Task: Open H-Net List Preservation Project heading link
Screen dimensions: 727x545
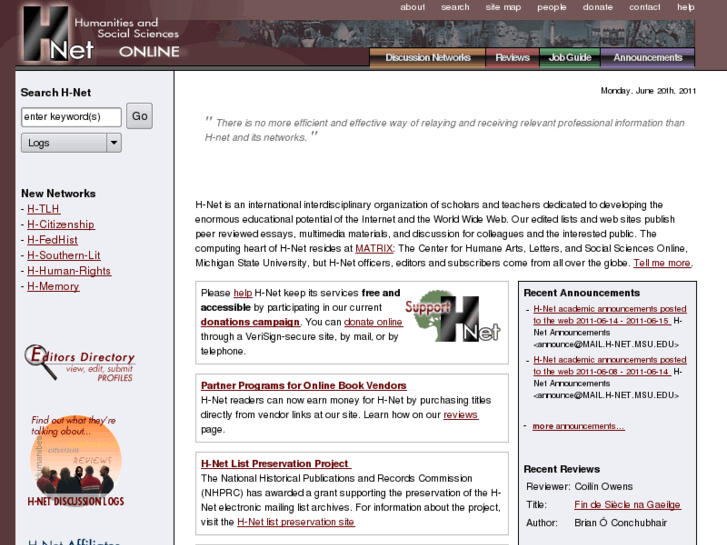Action: (276, 463)
